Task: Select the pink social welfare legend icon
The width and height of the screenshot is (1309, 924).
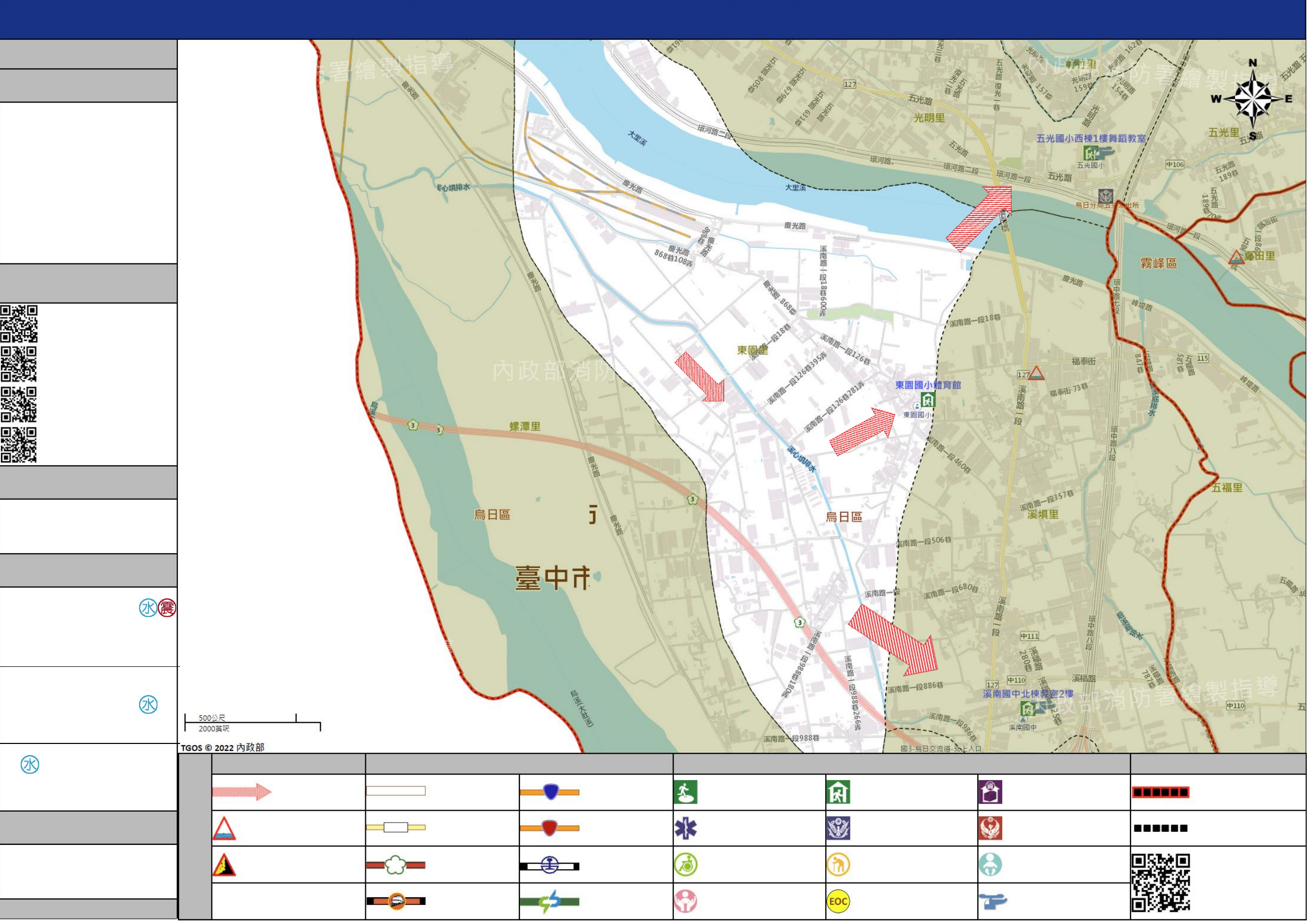Action: pos(686,902)
